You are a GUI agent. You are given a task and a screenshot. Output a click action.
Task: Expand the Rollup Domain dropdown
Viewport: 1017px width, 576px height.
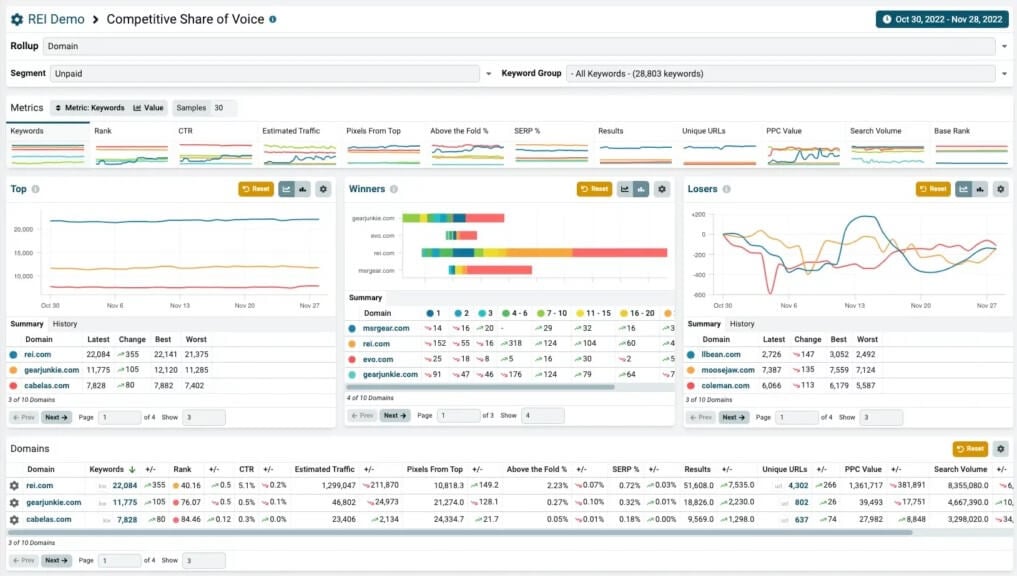1003,46
